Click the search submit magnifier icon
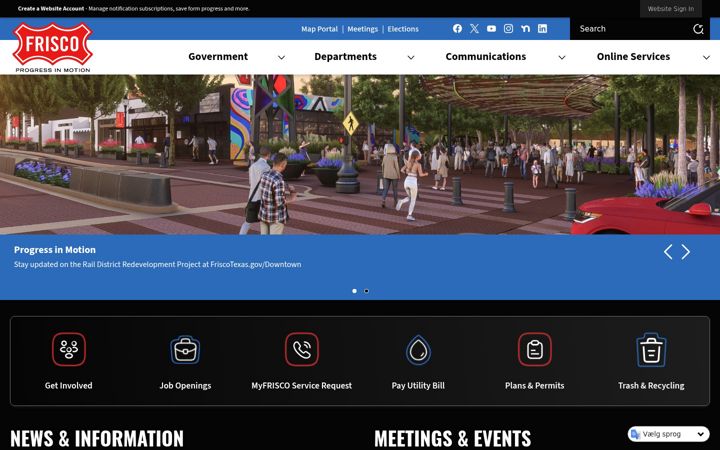This screenshot has height=450, width=720. tap(698, 29)
